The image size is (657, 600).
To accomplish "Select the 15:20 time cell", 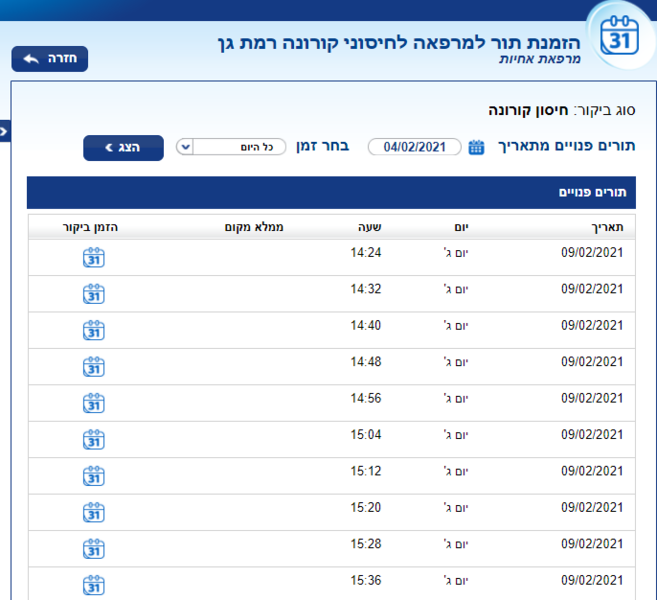I will click(x=366, y=507).
